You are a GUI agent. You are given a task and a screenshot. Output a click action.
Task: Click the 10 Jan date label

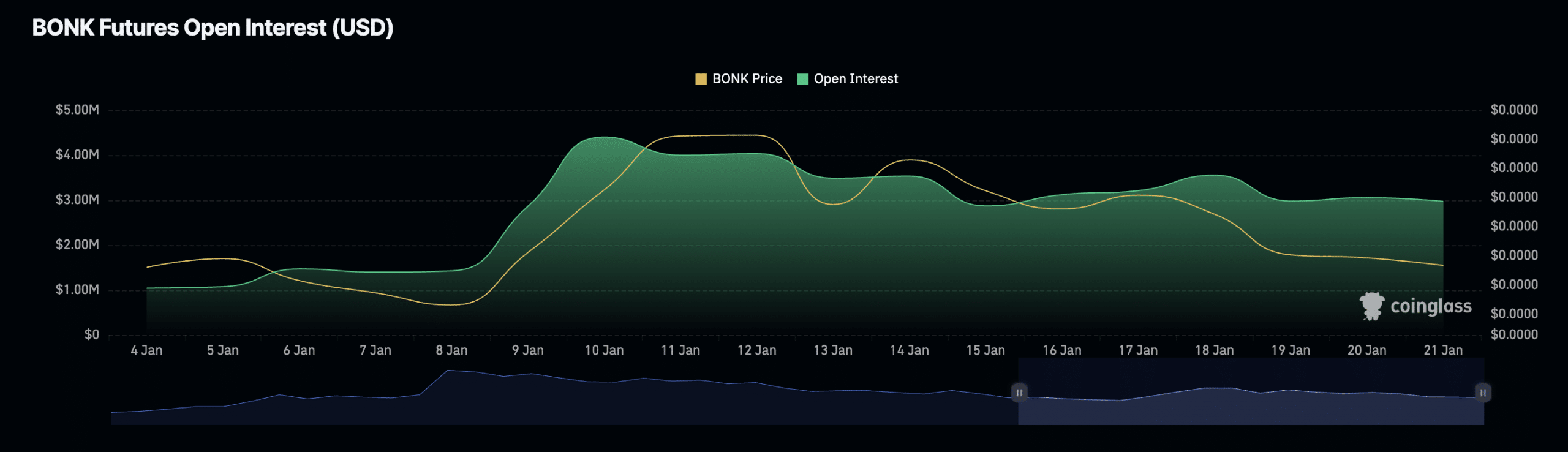click(x=604, y=350)
